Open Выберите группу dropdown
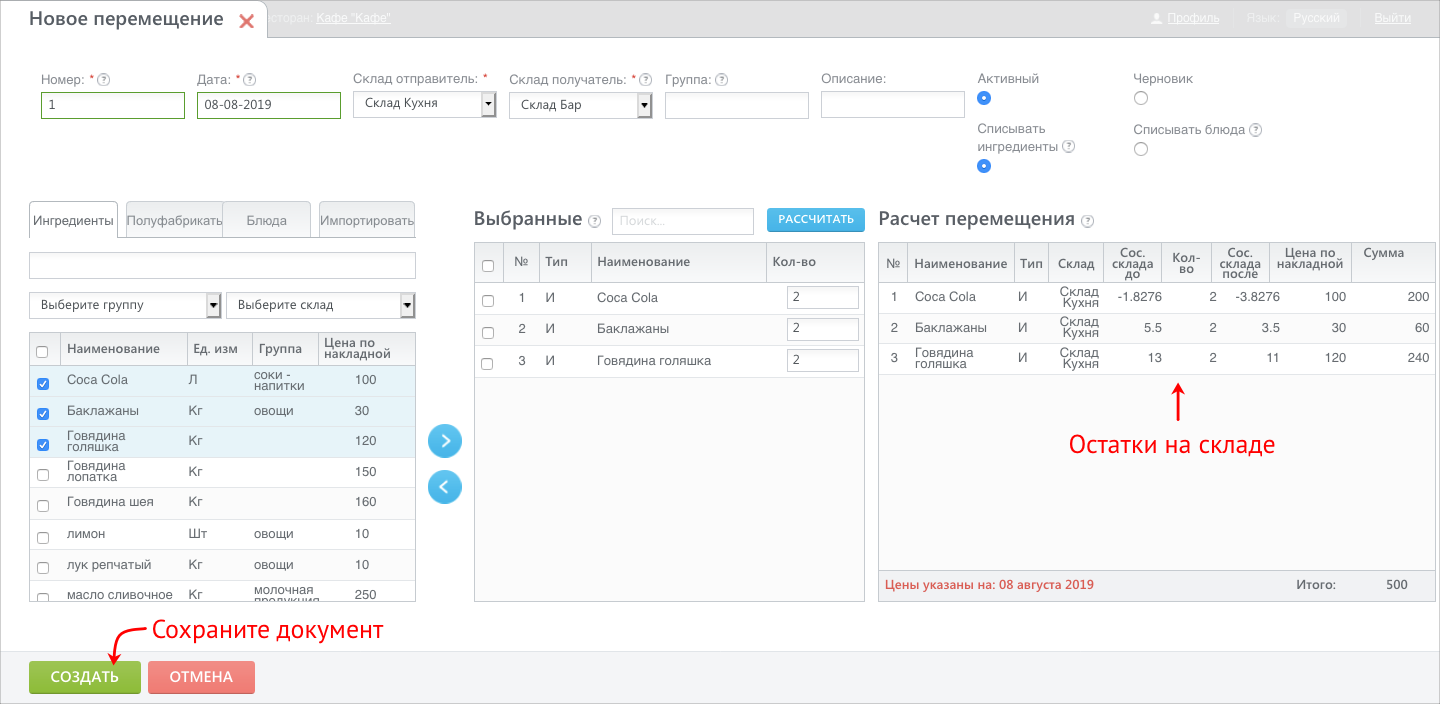The width and height of the screenshot is (1440, 704). click(125, 305)
